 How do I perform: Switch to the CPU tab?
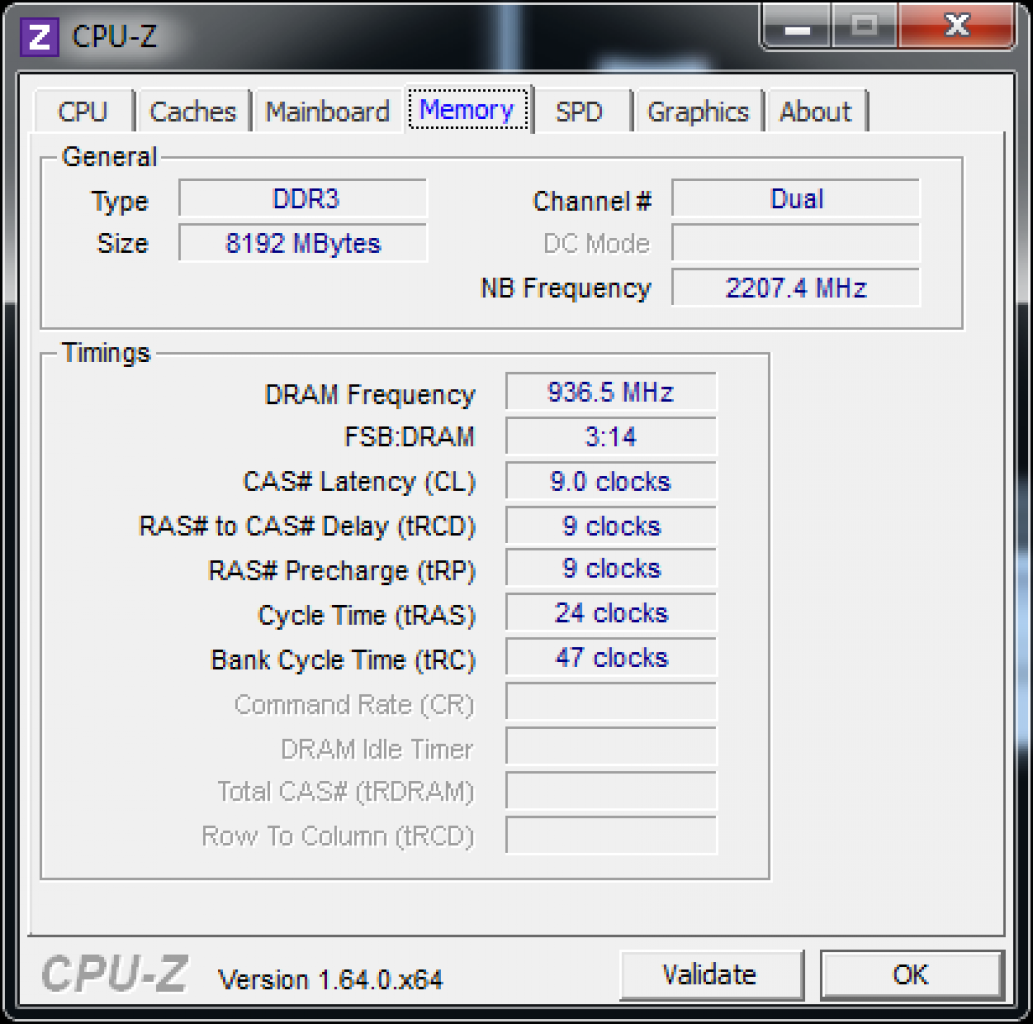point(82,111)
